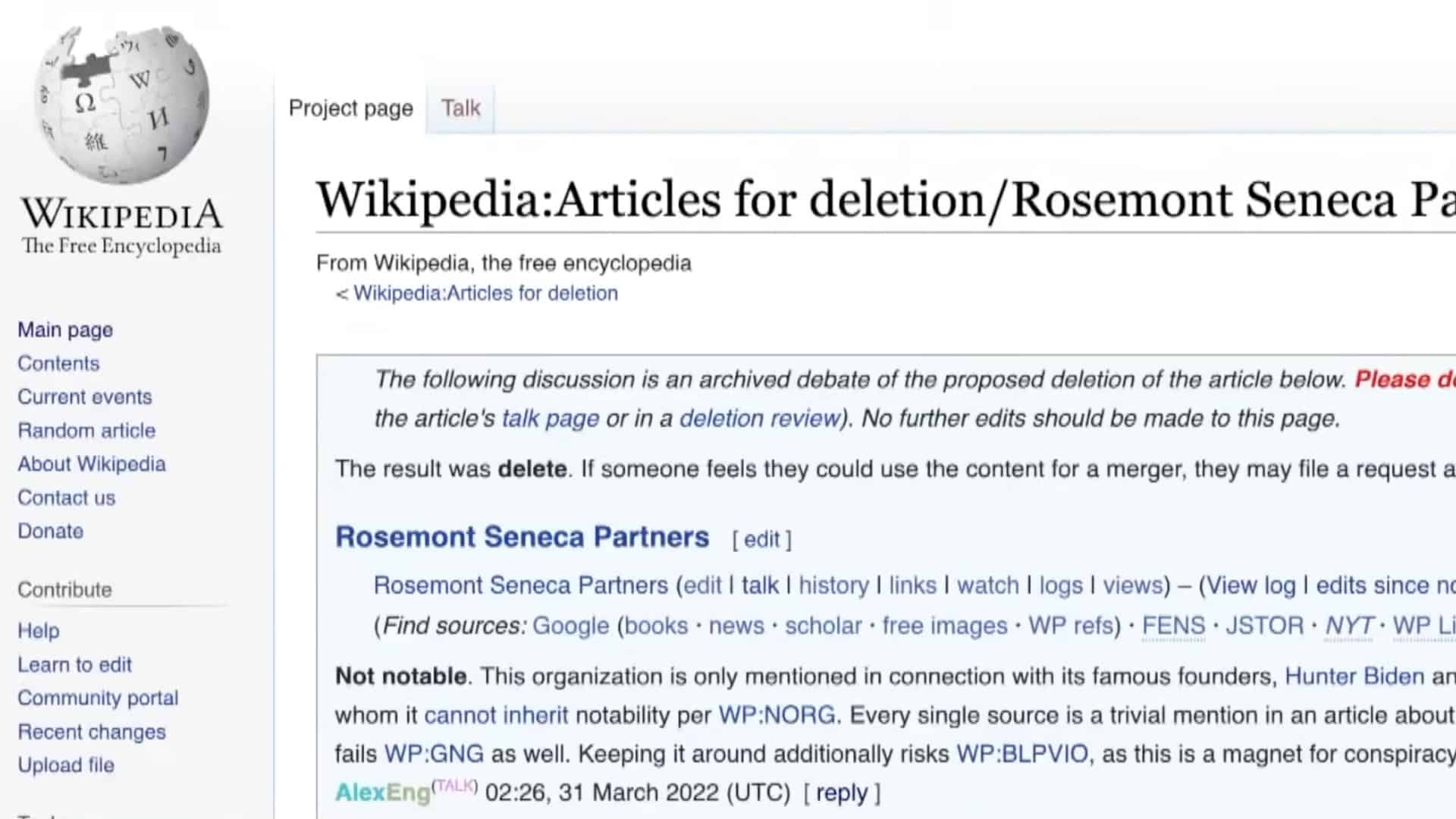This screenshot has height=819, width=1456.
Task: Click the Wikipedia:Articles for deletion breadcrumb link
Action: (485, 293)
